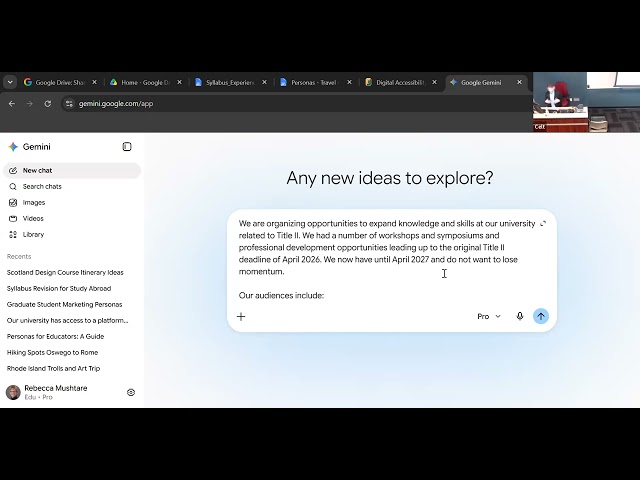Viewport: 640px width, 480px height.
Task: Switch to the Home - Google Drive tab
Action: point(145,82)
